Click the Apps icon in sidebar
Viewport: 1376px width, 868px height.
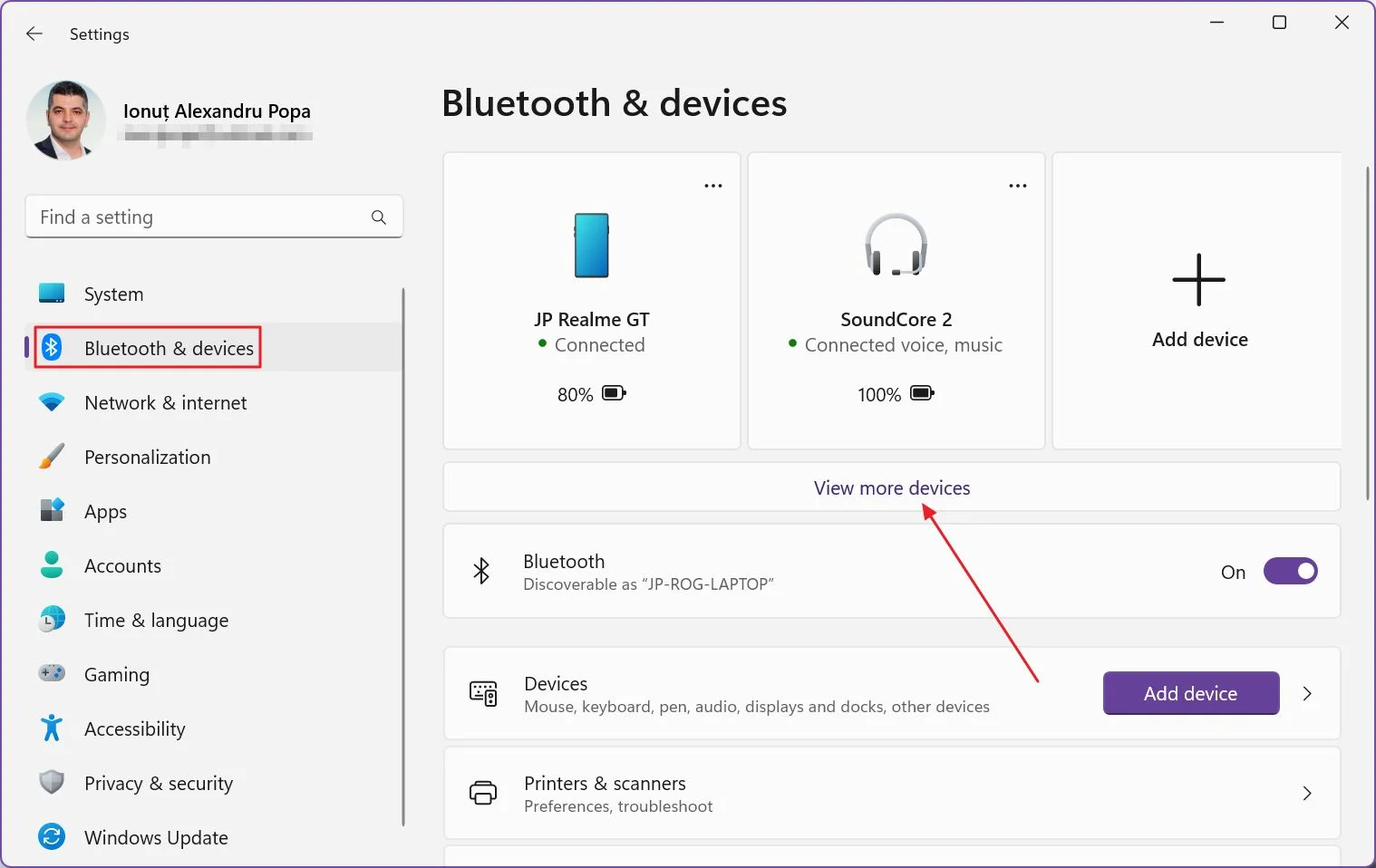click(x=52, y=510)
